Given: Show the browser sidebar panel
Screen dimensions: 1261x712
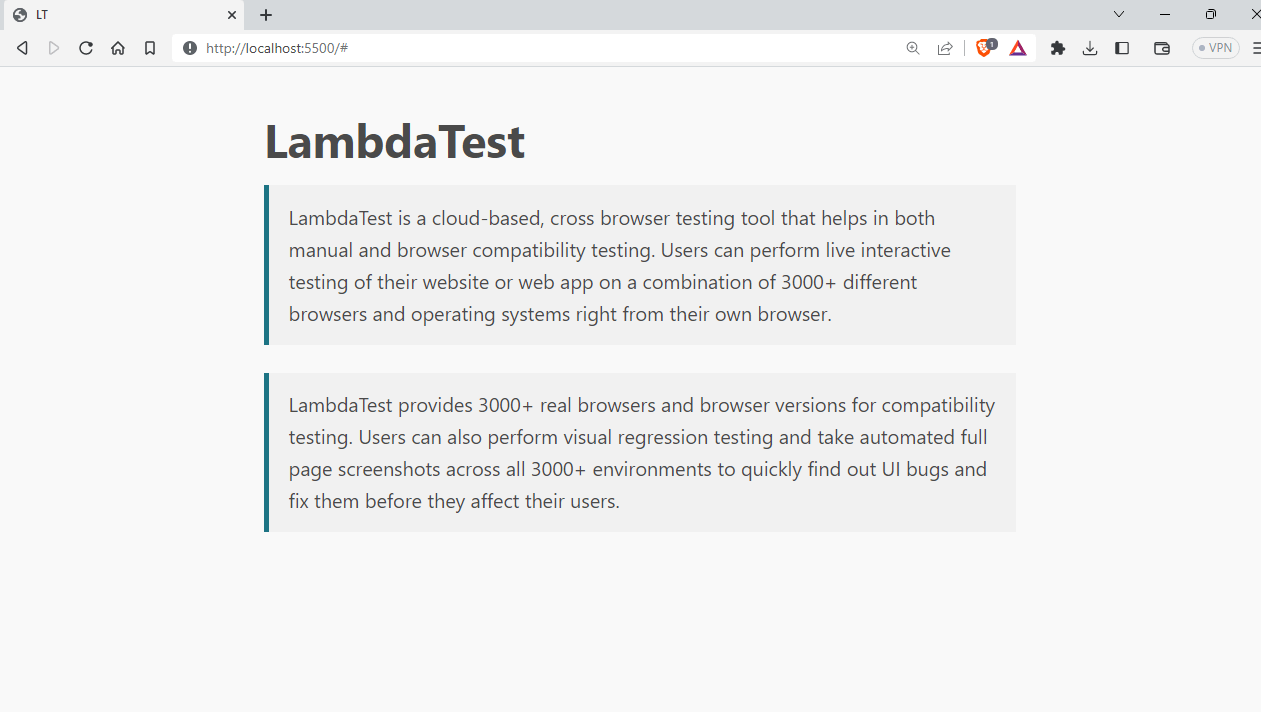Looking at the screenshot, I should click(x=1121, y=47).
